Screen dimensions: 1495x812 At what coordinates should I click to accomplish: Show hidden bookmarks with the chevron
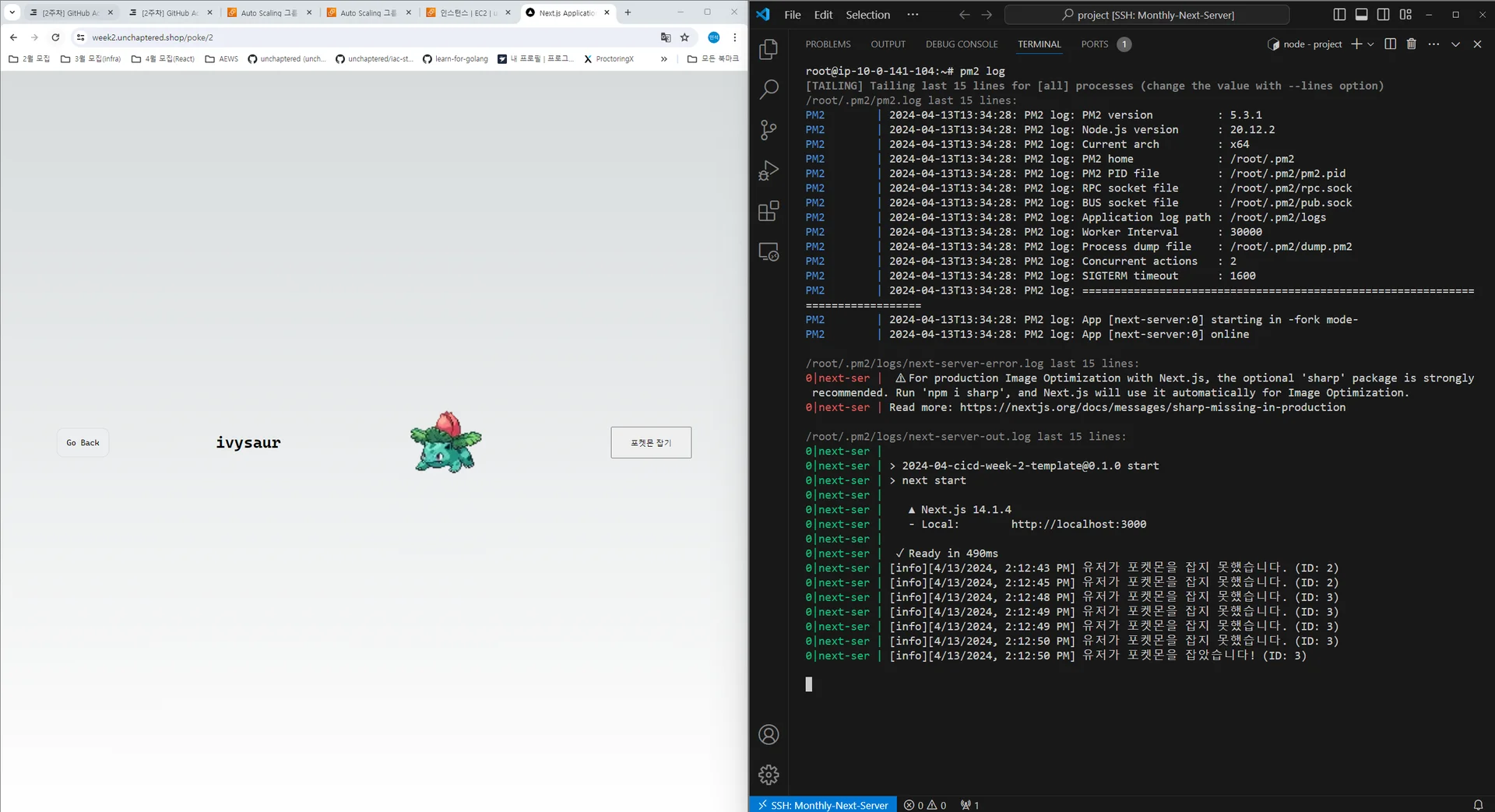pos(663,59)
